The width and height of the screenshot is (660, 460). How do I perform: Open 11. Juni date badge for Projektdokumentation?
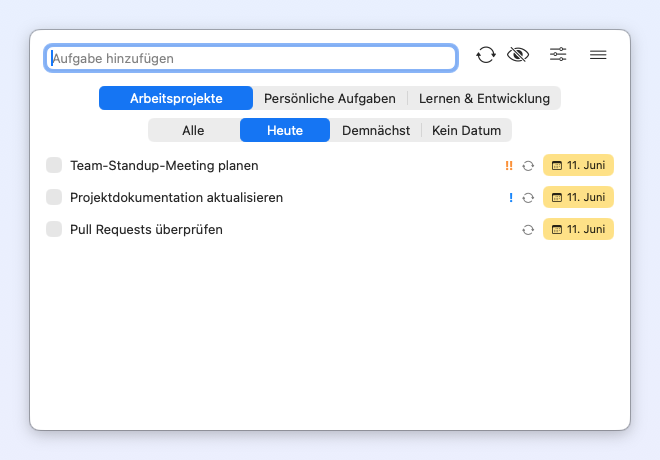578,197
